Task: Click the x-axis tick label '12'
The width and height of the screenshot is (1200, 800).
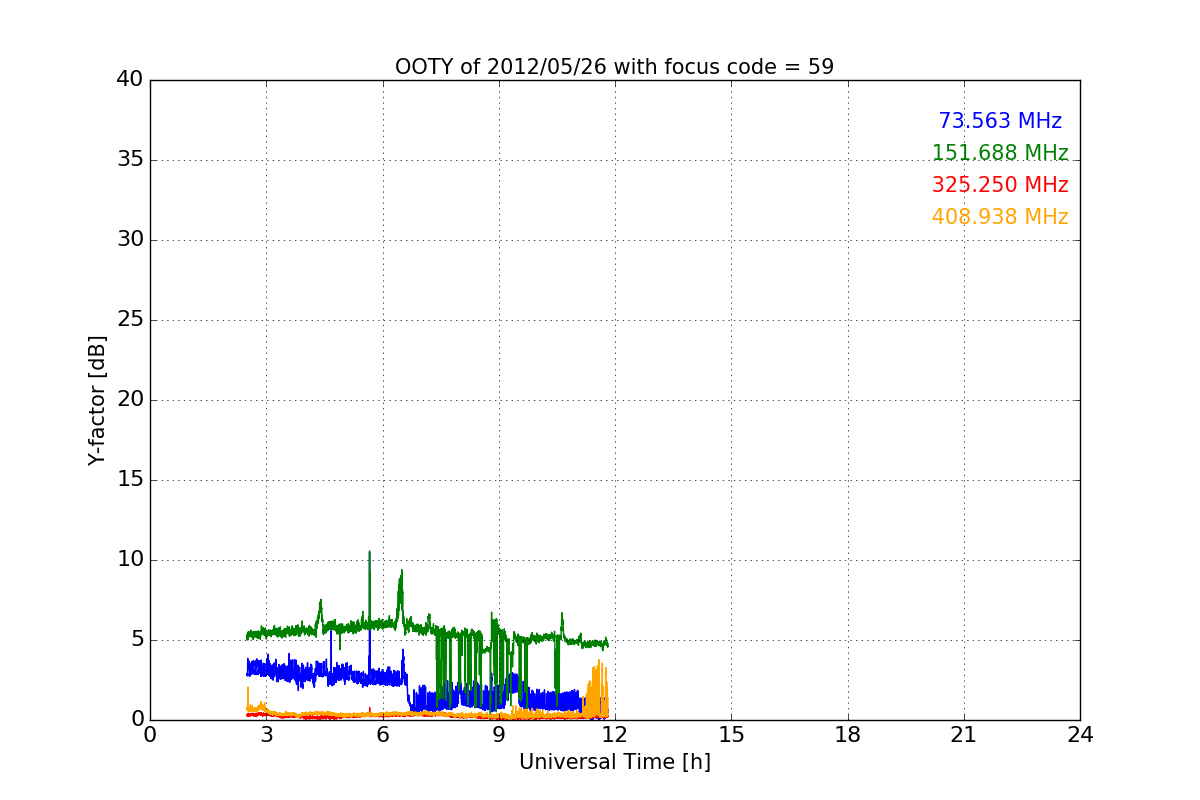Action: [x=615, y=735]
